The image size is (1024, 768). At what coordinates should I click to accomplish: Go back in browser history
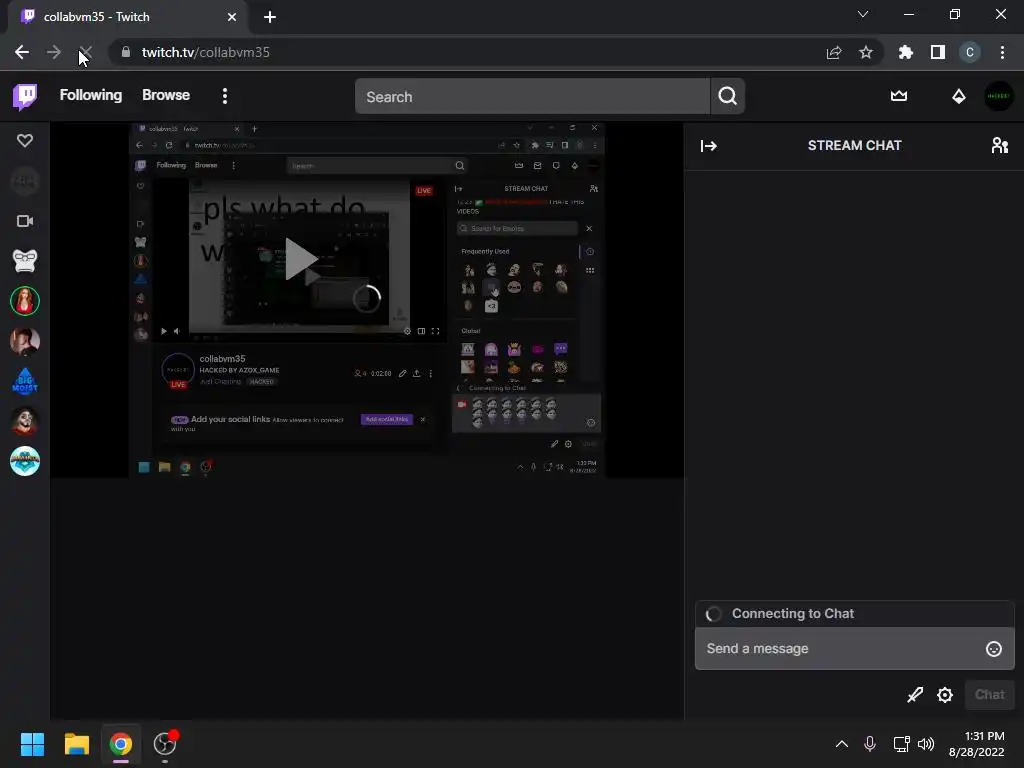[x=22, y=52]
